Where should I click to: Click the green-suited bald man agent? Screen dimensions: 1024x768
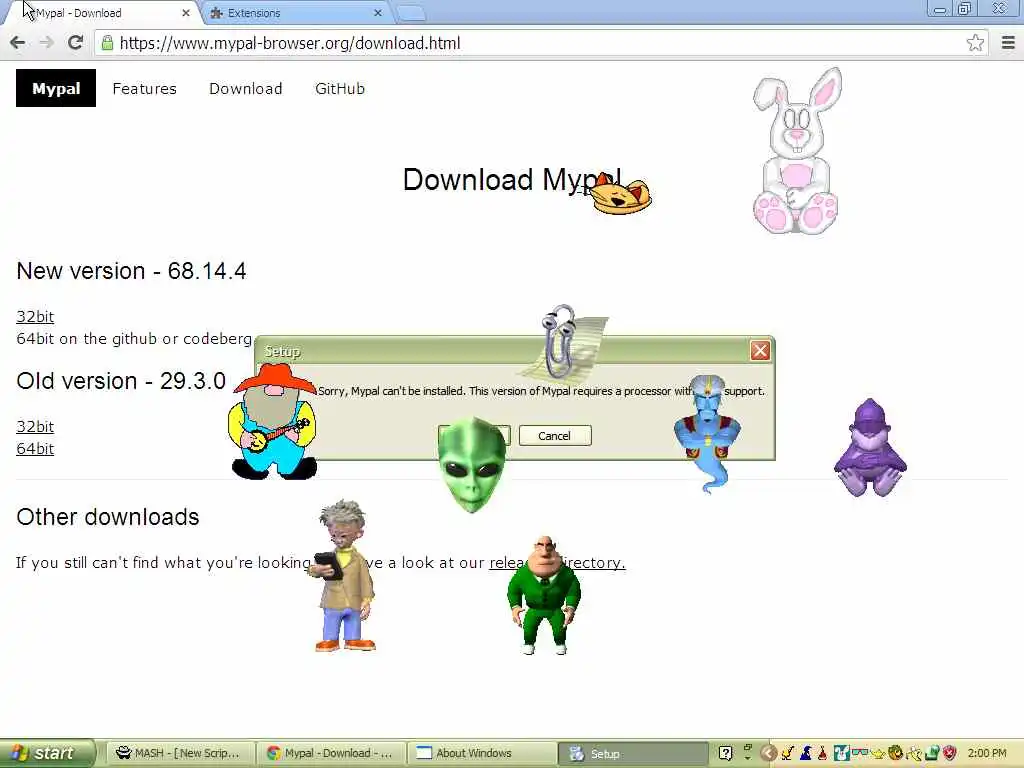point(543,594)
